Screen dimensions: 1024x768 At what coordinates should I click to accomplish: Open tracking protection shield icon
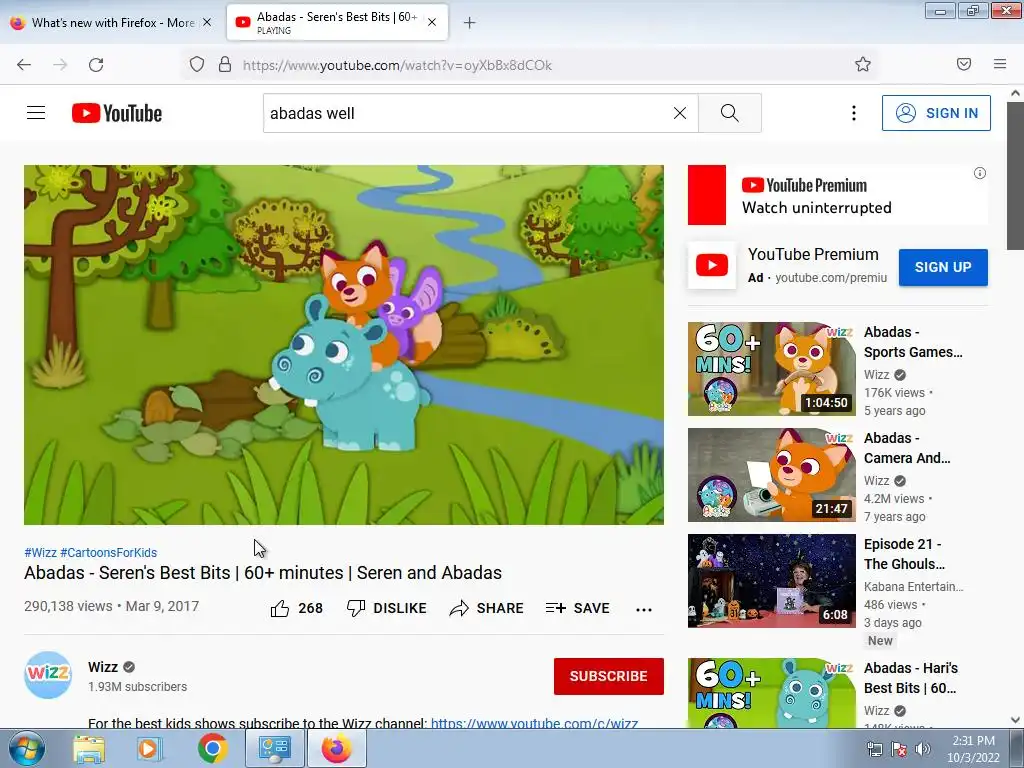(x=197, y=64)
